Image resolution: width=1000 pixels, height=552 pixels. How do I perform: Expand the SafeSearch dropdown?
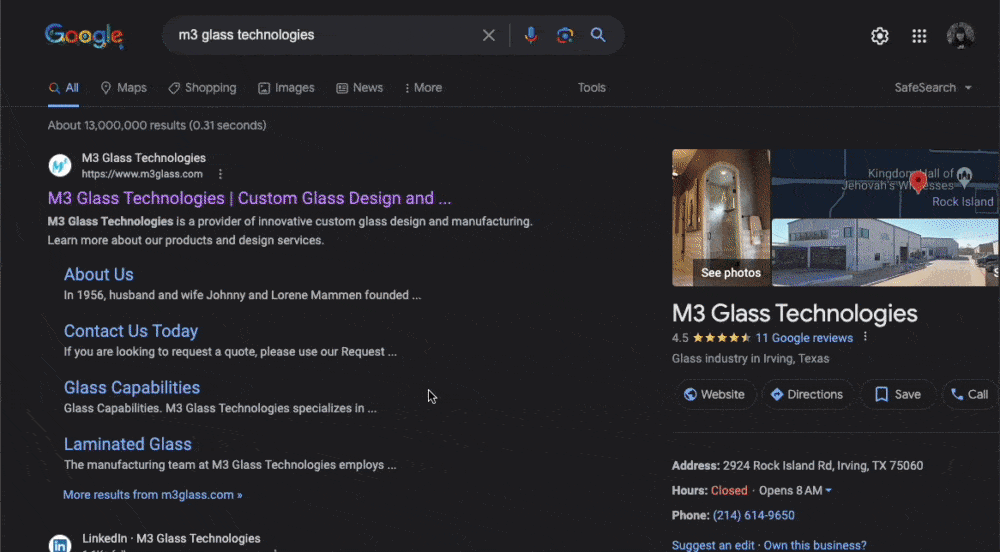point(932,88)
